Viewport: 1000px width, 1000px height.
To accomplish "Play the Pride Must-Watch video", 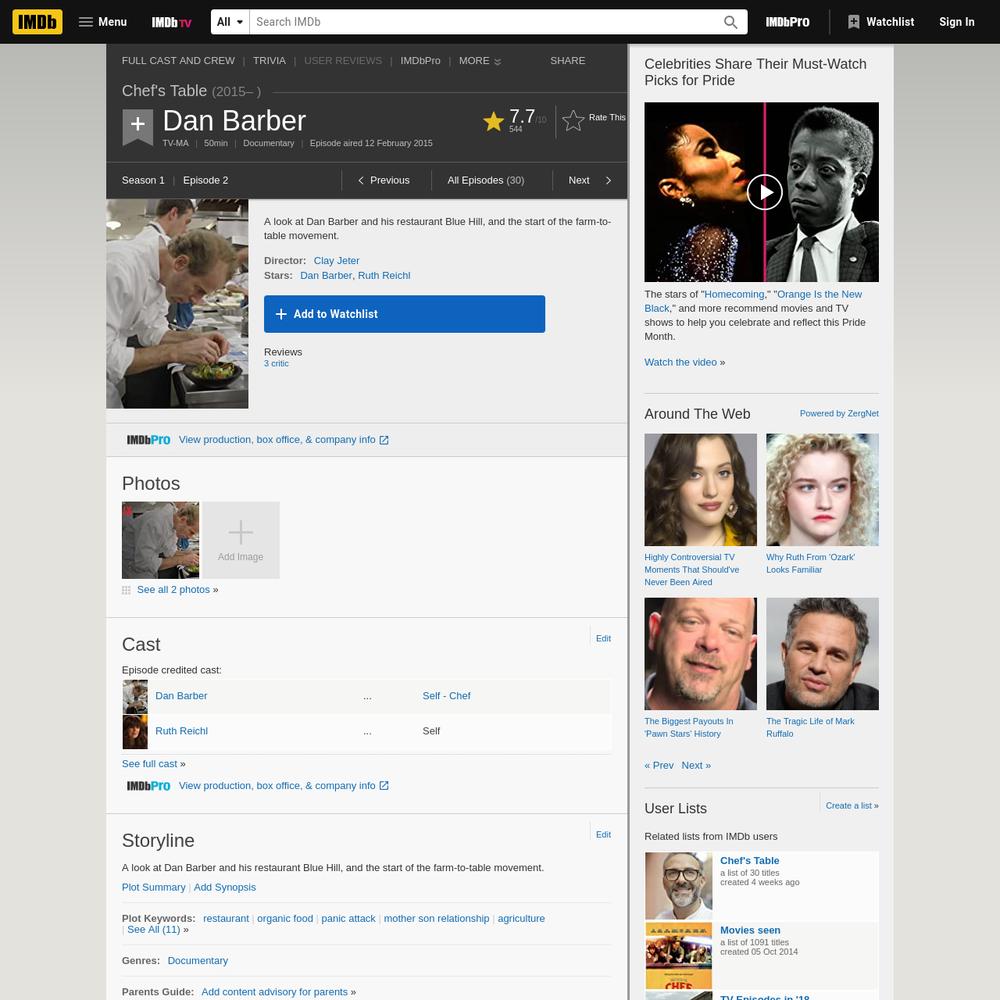I will (764, 192).
